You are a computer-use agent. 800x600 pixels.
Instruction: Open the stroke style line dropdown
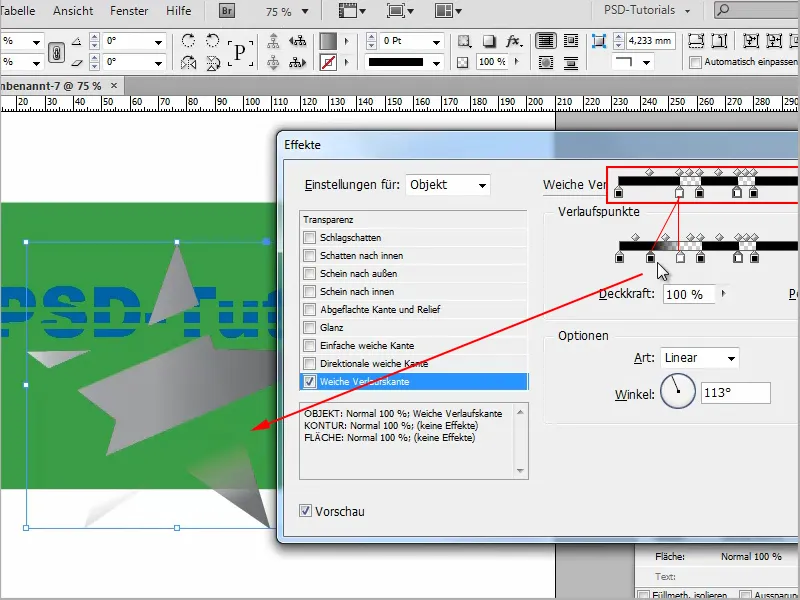pos(436,63)
